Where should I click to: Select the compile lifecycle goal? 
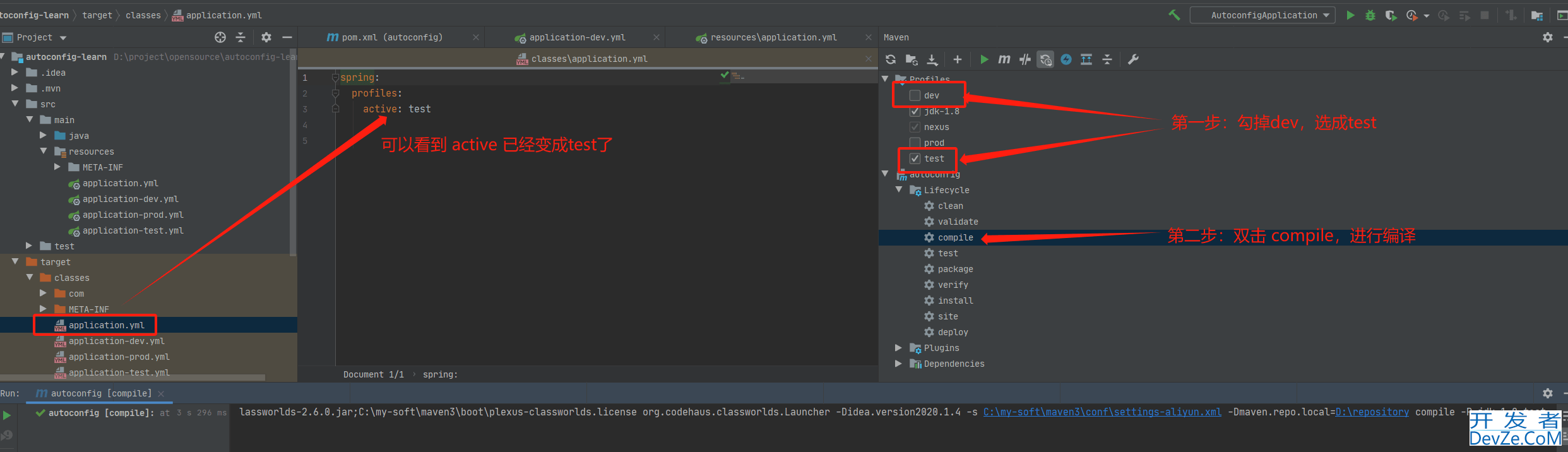pyautogui.click(x=955, y=237)
